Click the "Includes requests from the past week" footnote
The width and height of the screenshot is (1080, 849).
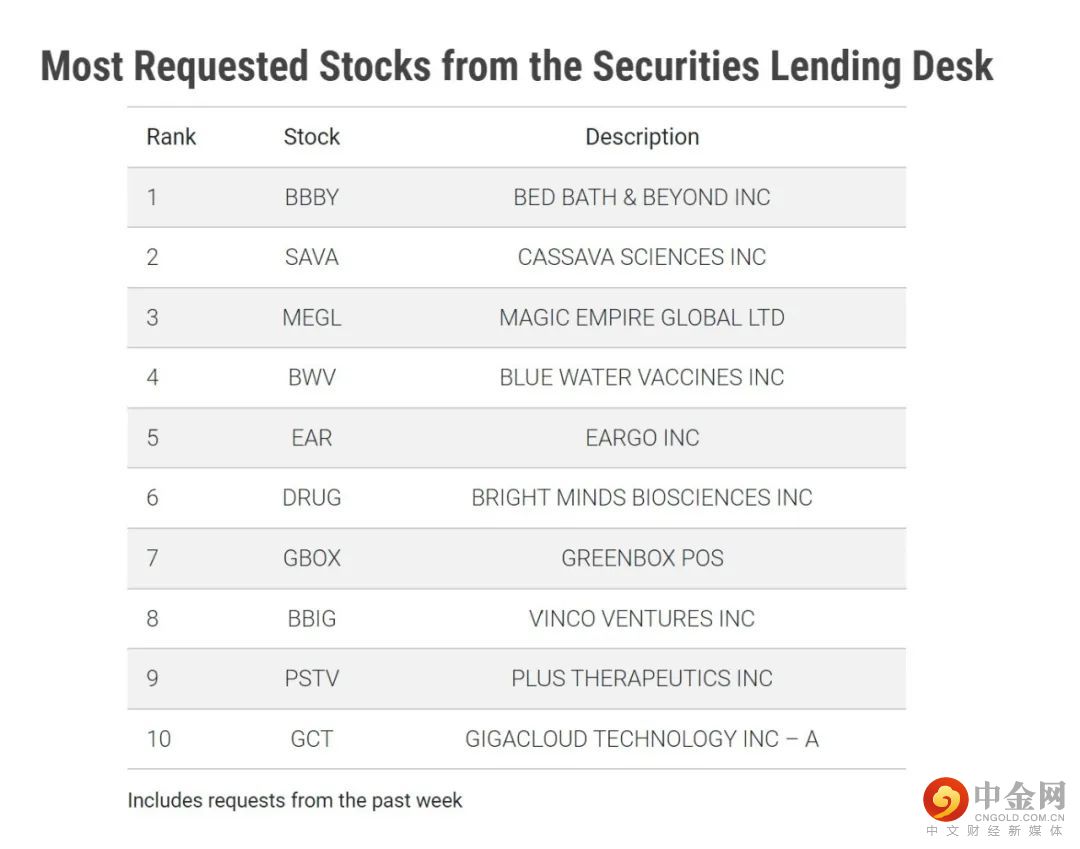pyautogui.click(x=295, y=800)
